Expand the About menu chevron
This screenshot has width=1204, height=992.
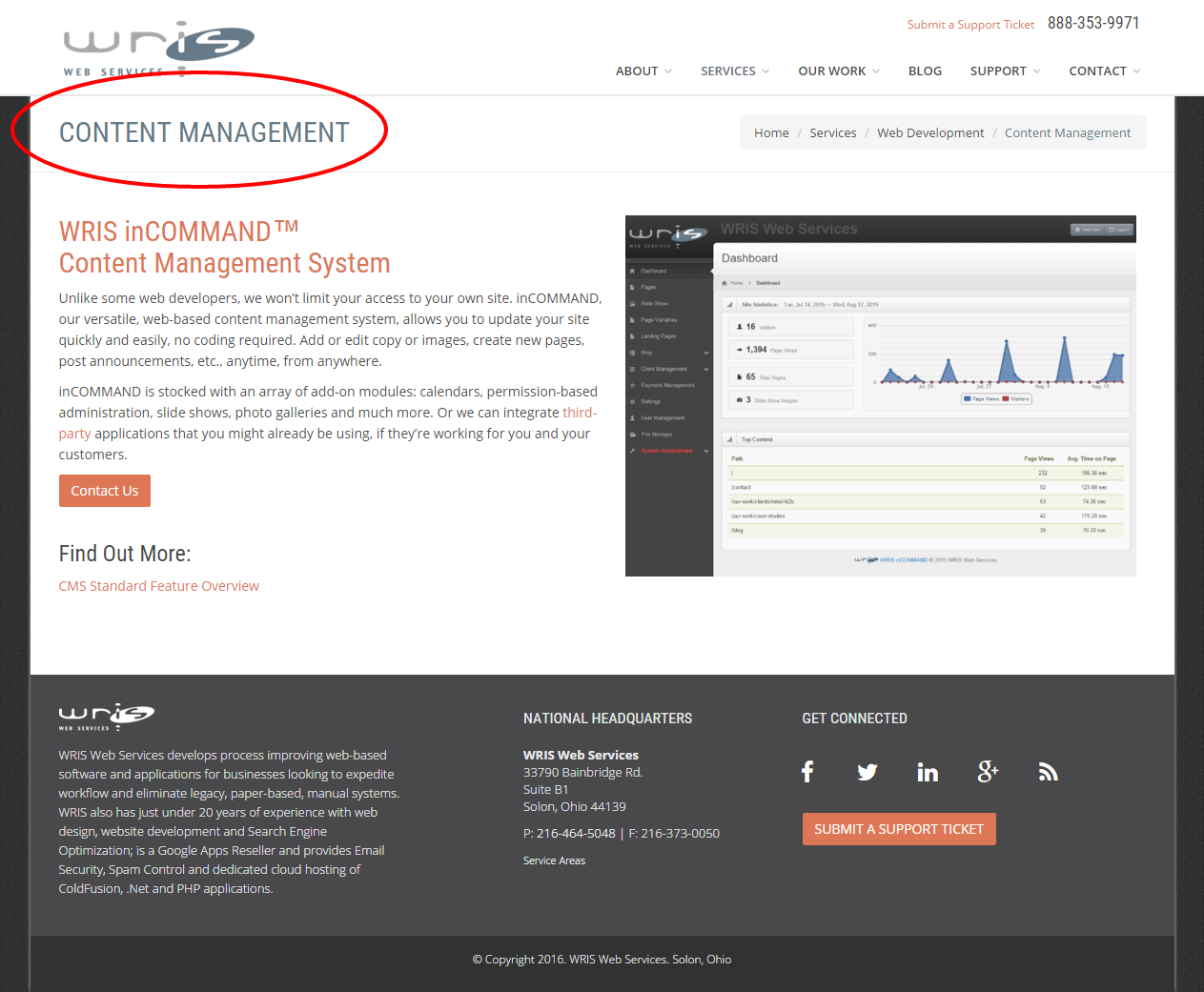point(668,71)
